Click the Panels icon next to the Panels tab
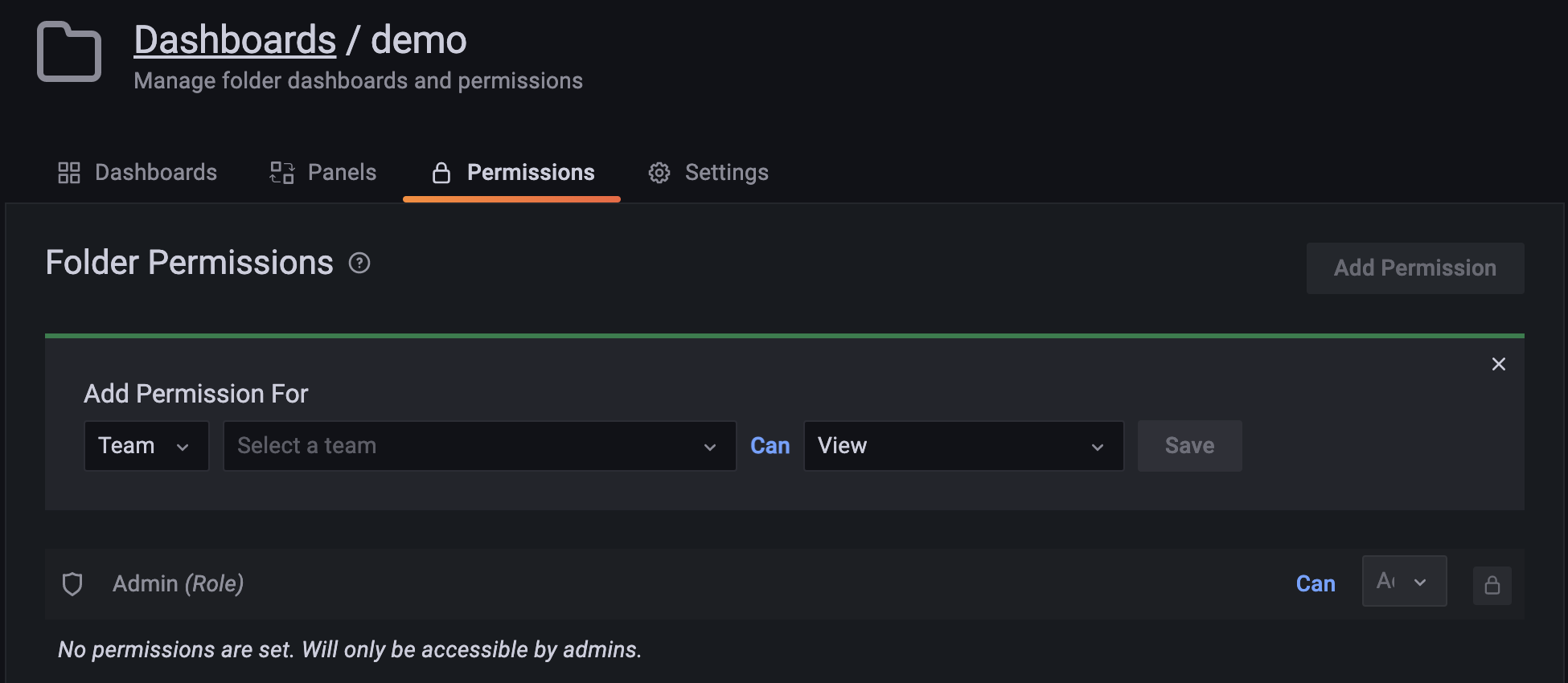The image size is (1568, 683). click(x=281, y=172)
